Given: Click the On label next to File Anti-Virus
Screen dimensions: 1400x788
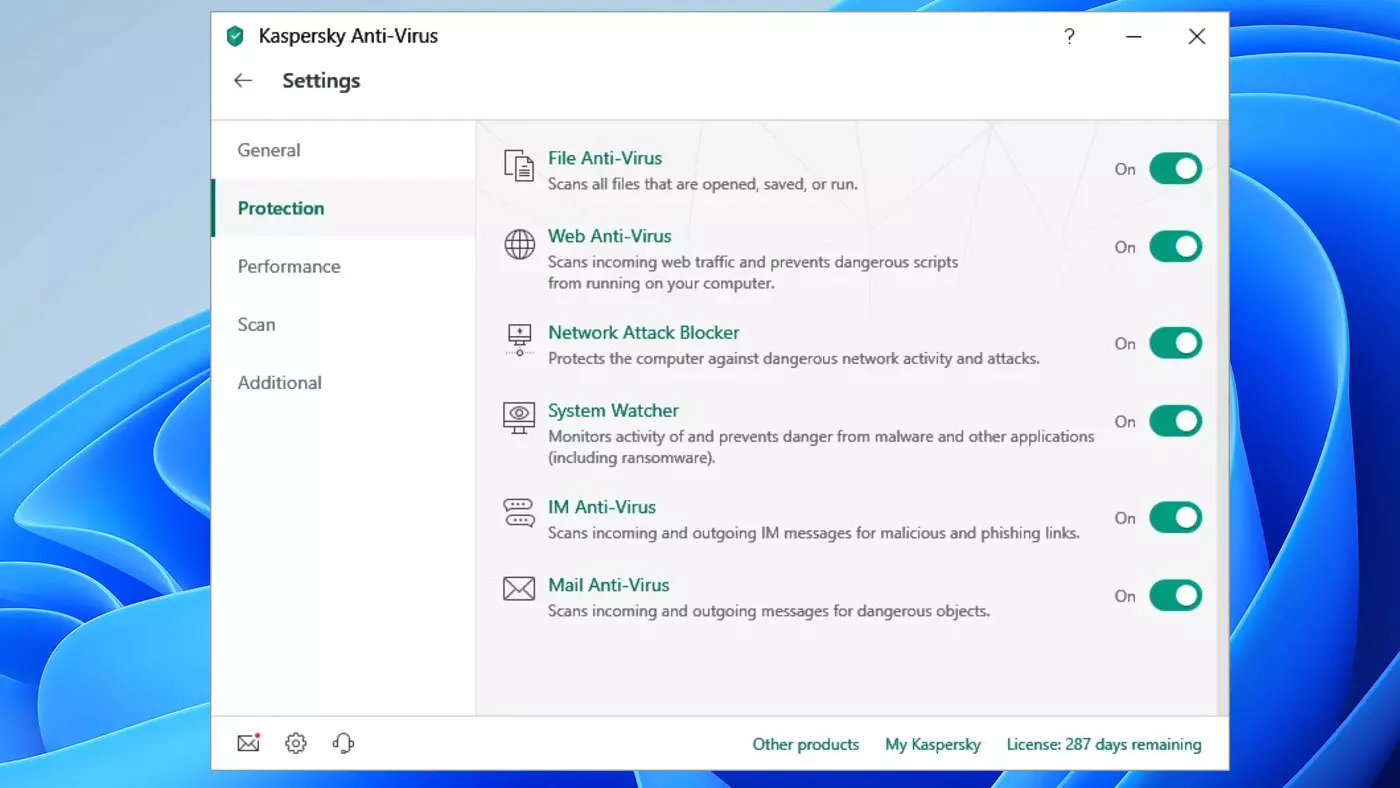Looking at the screenshot, I should [x=1125, y=169].
